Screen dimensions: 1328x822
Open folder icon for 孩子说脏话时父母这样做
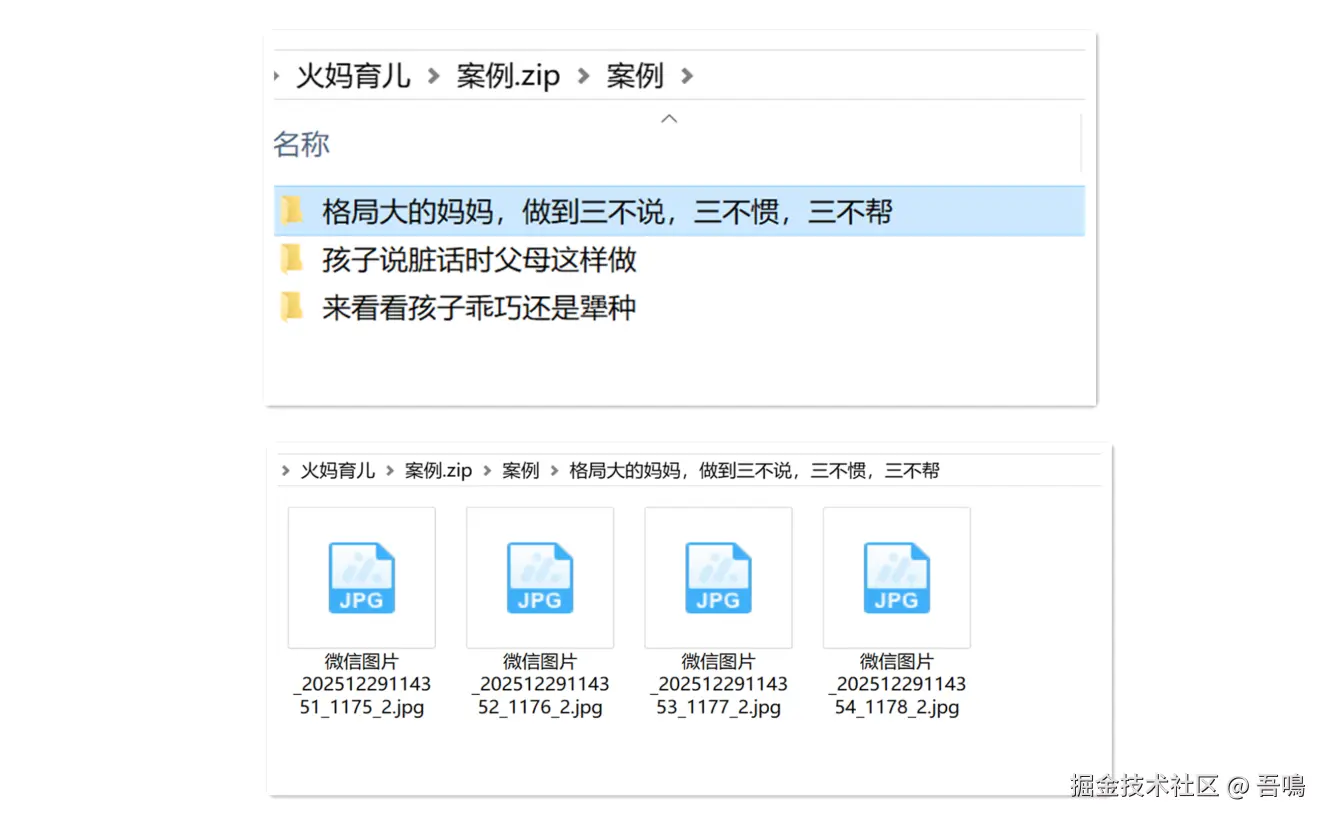tap(291, 260)
